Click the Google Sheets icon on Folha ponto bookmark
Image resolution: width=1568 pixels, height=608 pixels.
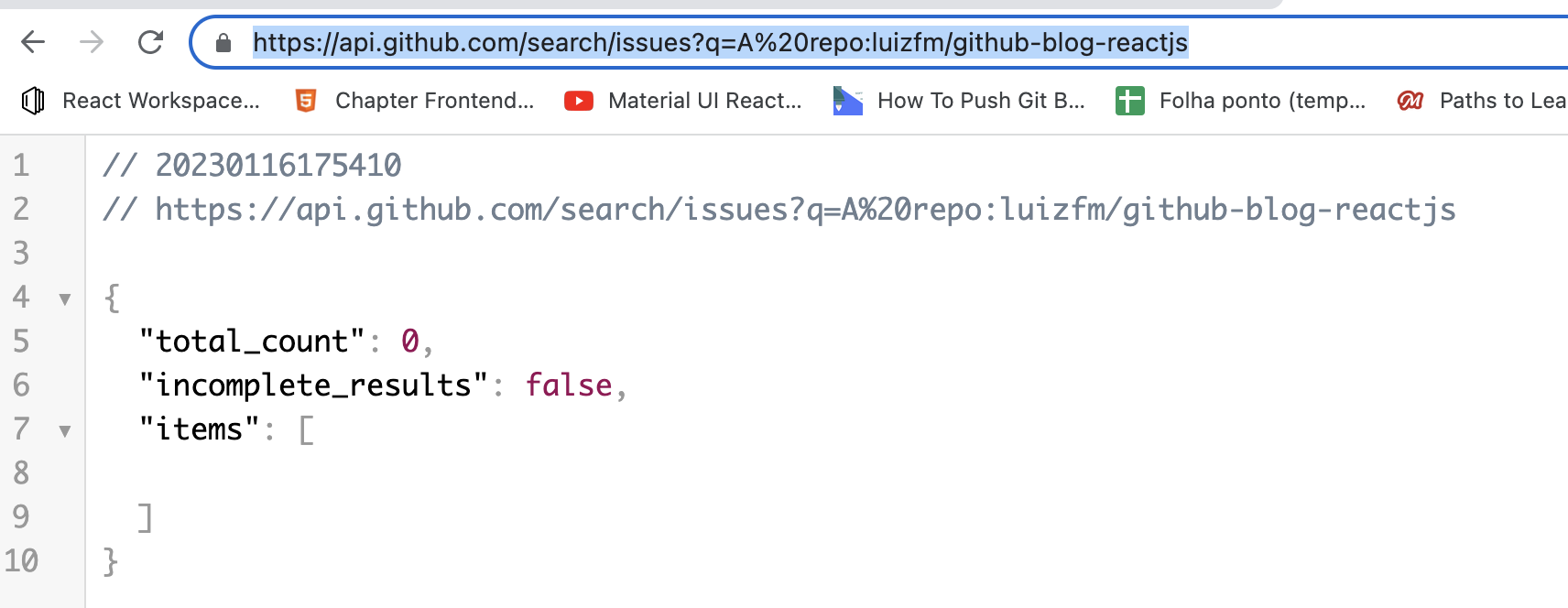(x=1130, y=101)
